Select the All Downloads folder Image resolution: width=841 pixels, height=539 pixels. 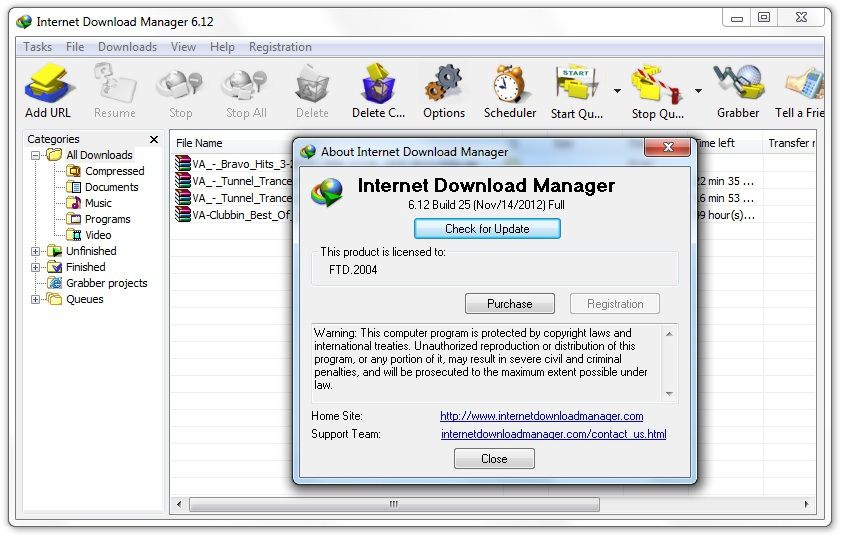[x=99, y=155]
